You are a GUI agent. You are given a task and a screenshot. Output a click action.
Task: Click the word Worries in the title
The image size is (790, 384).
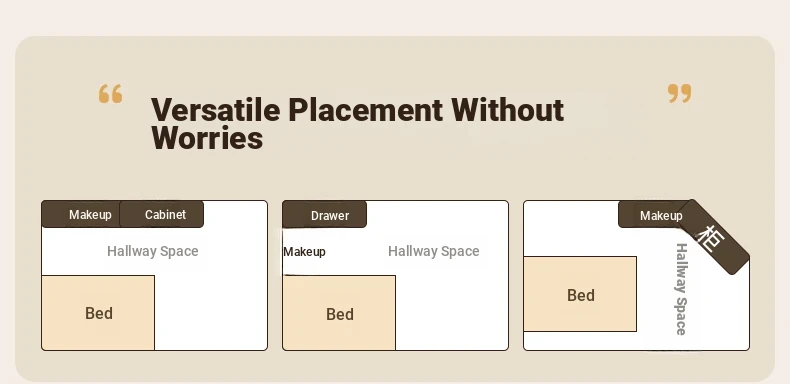tap(207, 138)
